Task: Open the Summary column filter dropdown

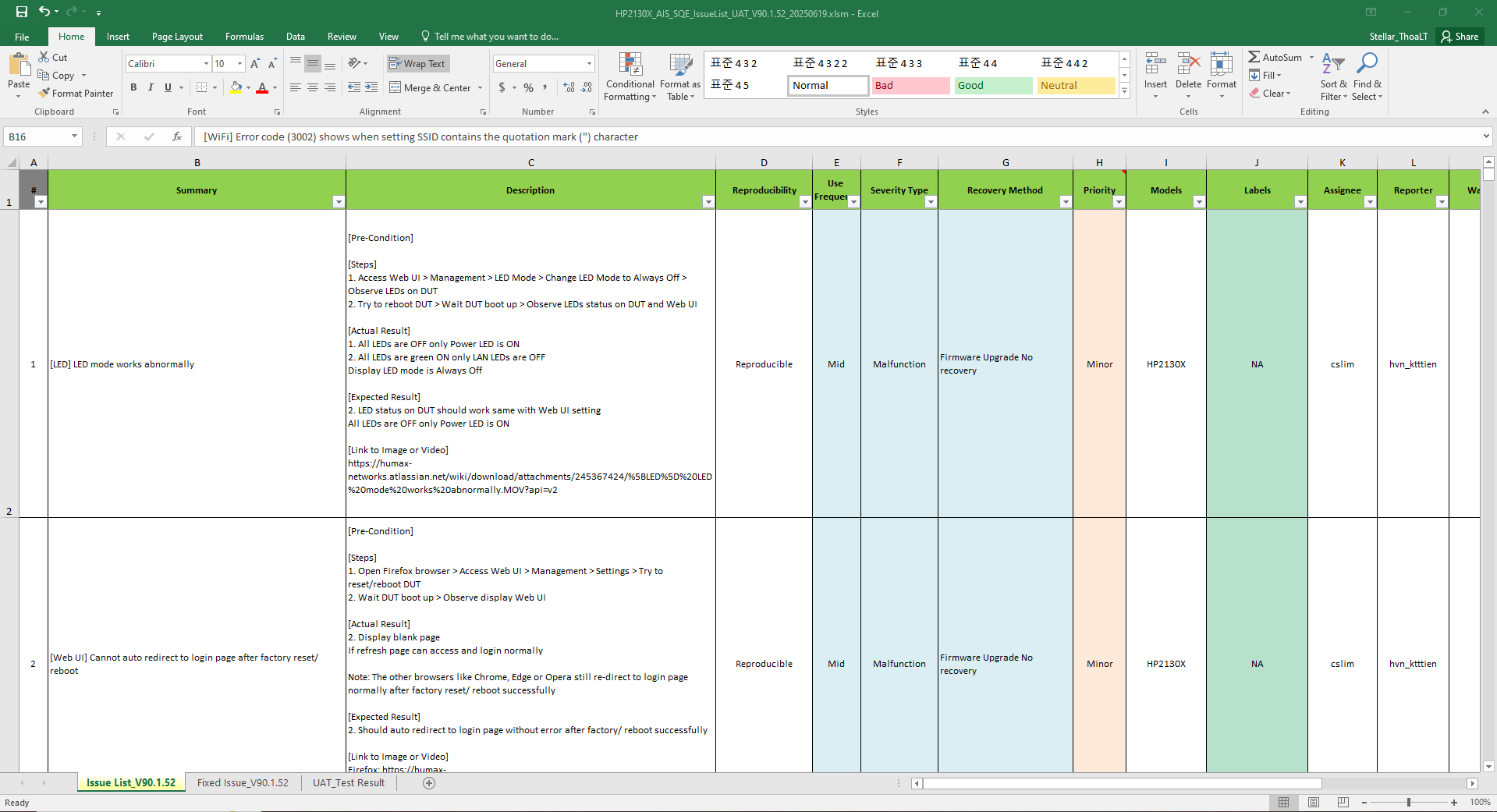Action: click(x=339, y=202)
